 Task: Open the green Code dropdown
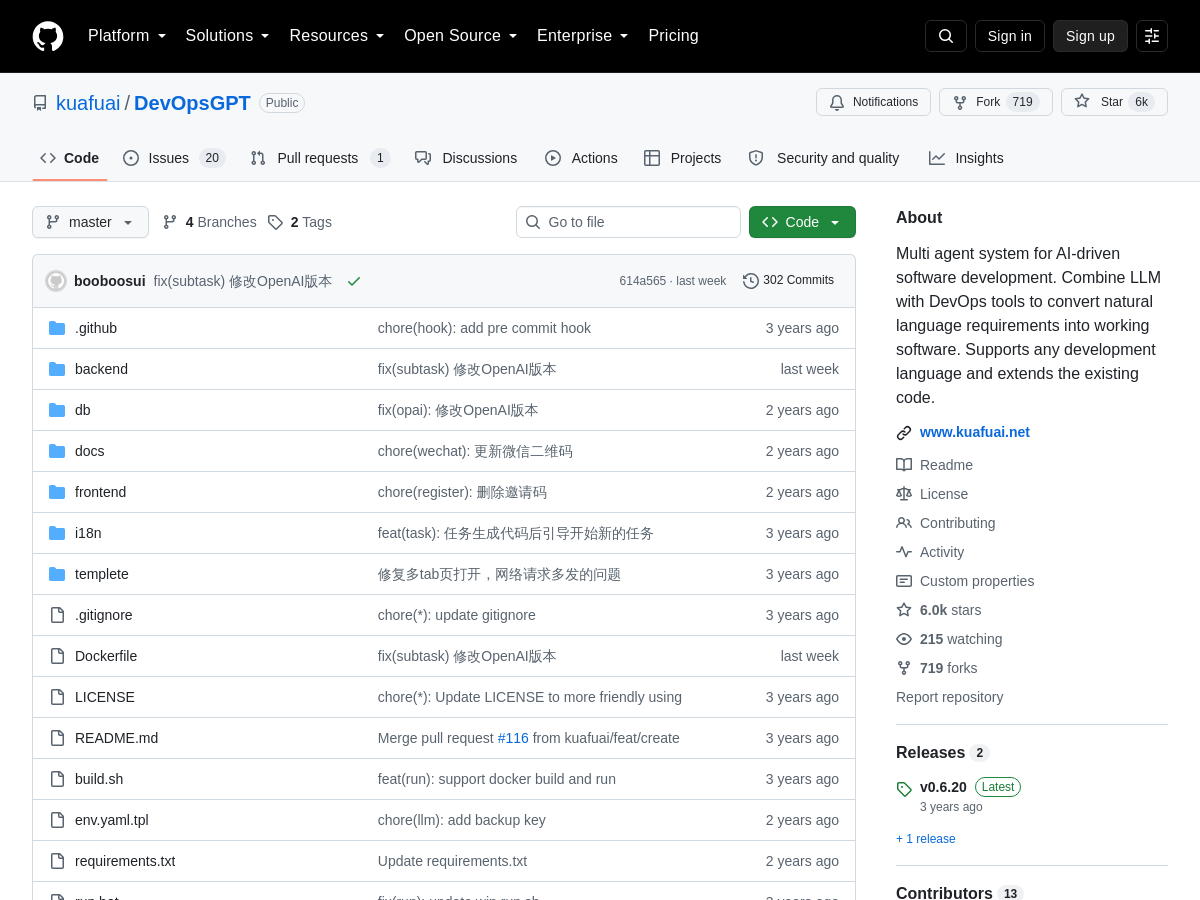pos(802,222)
